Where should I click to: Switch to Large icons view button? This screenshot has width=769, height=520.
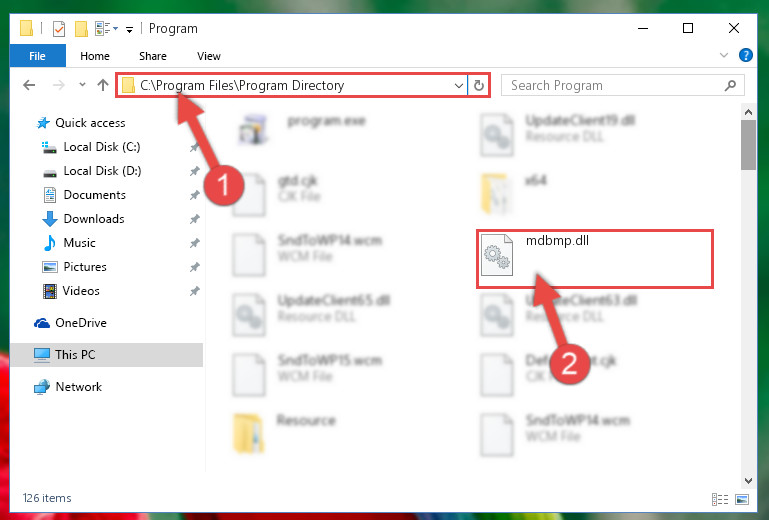[x=742, y=499]
